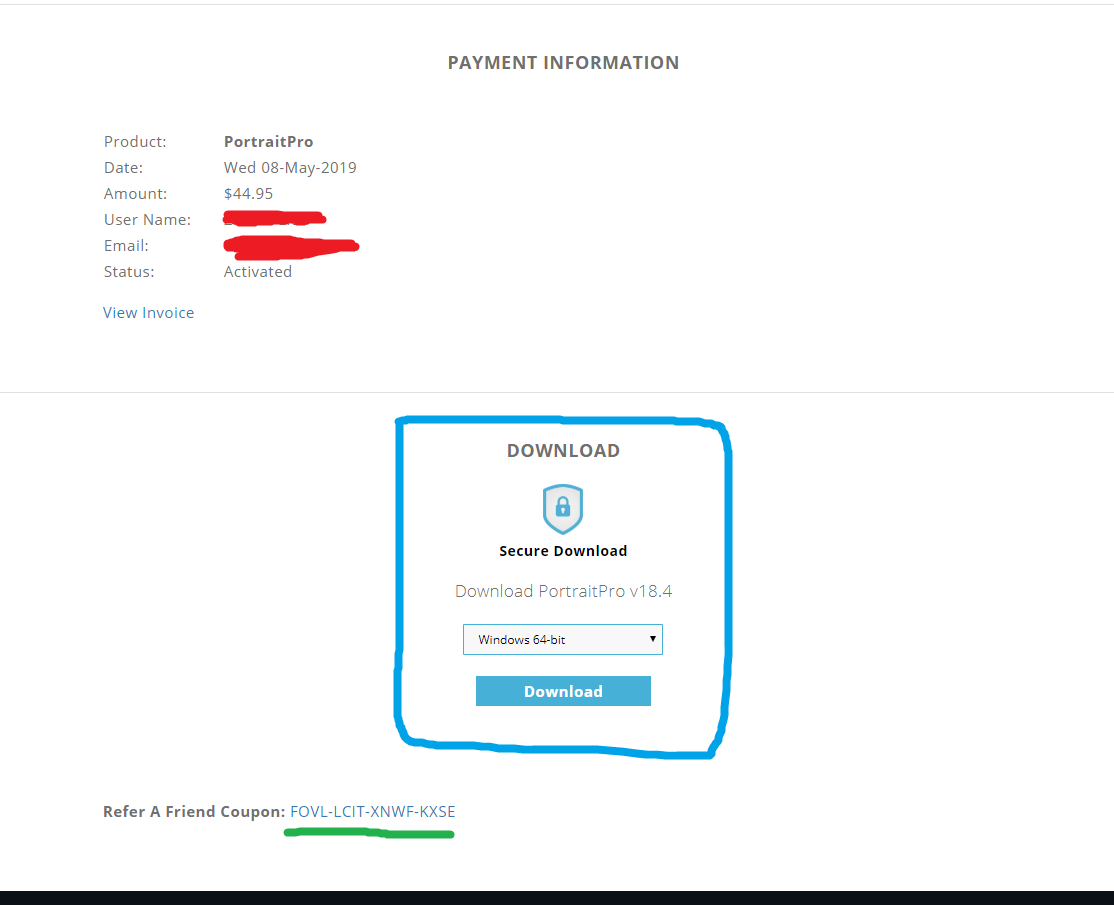Select the Download PortraitPro v18.4 text
The height and width of the screenshot is (905, 1114).
coord(563,591)
